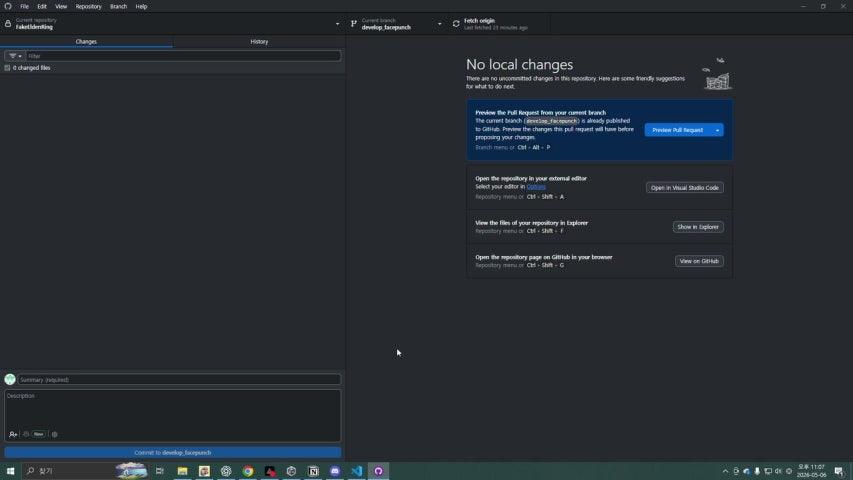This screenshot has height=480, width=853.
Task: Focus the Filter changed files field
Action: coord(183,56)
